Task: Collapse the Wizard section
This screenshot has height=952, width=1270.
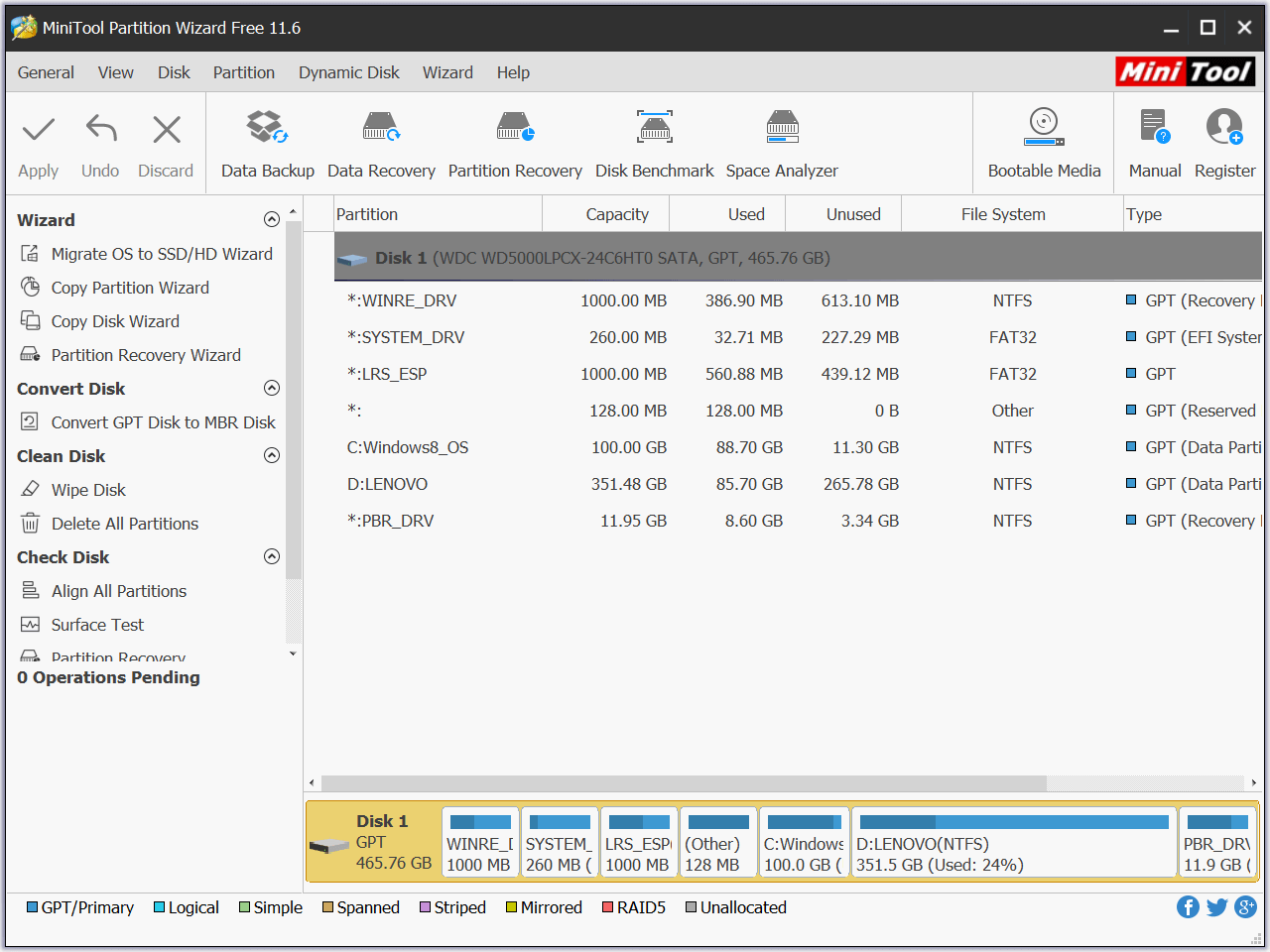Action: tap(272, 219)
